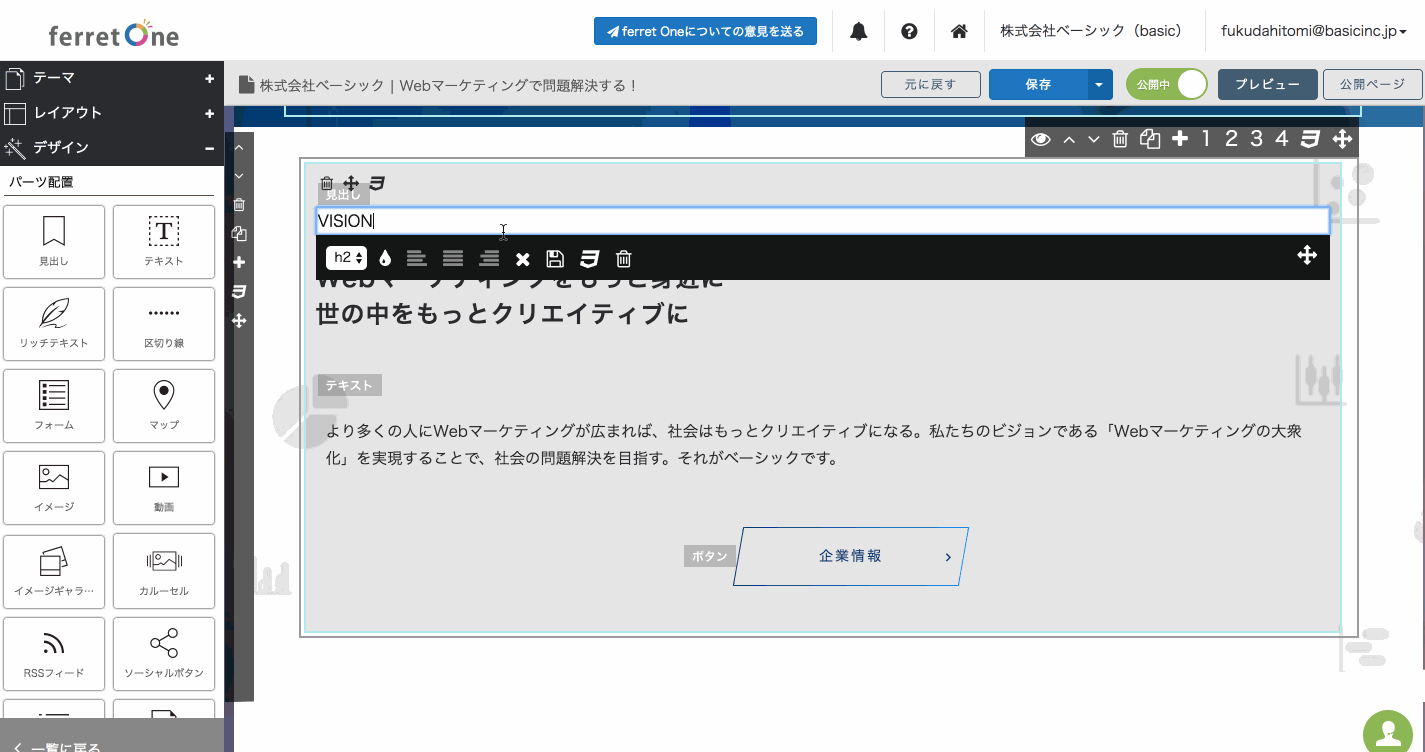Viewport: 1425px width, 752px height.
Task: Cancel heading edit with the X icon
Action: pos(522,259)
